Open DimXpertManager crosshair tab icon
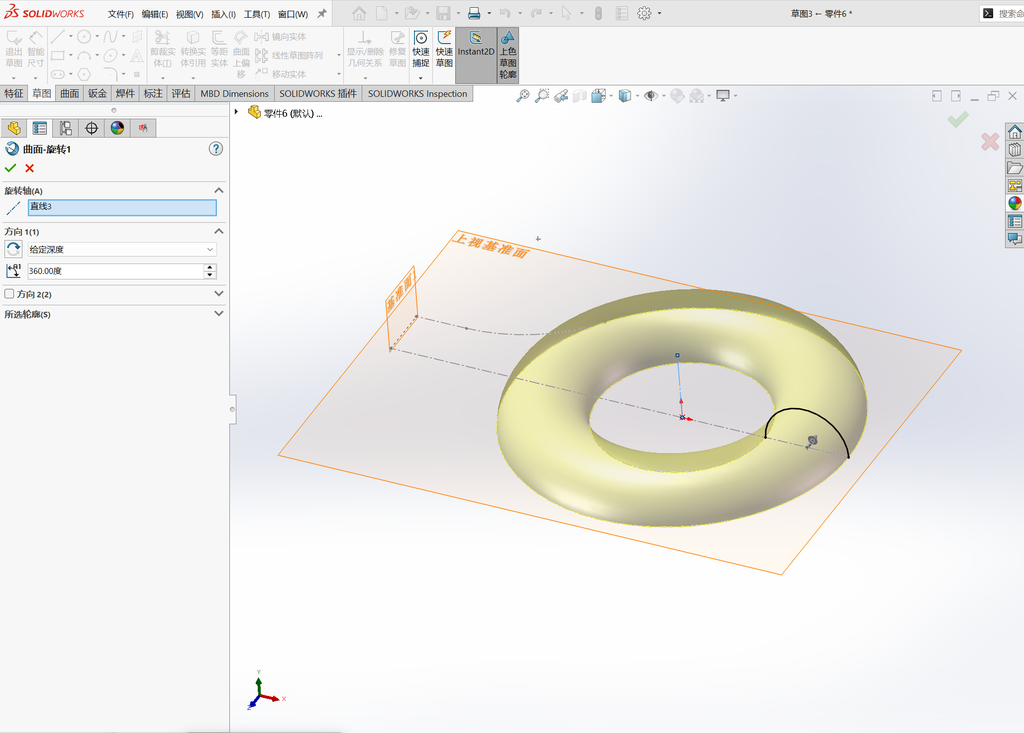Screen dimensions: 1024x733 [91, 128]
